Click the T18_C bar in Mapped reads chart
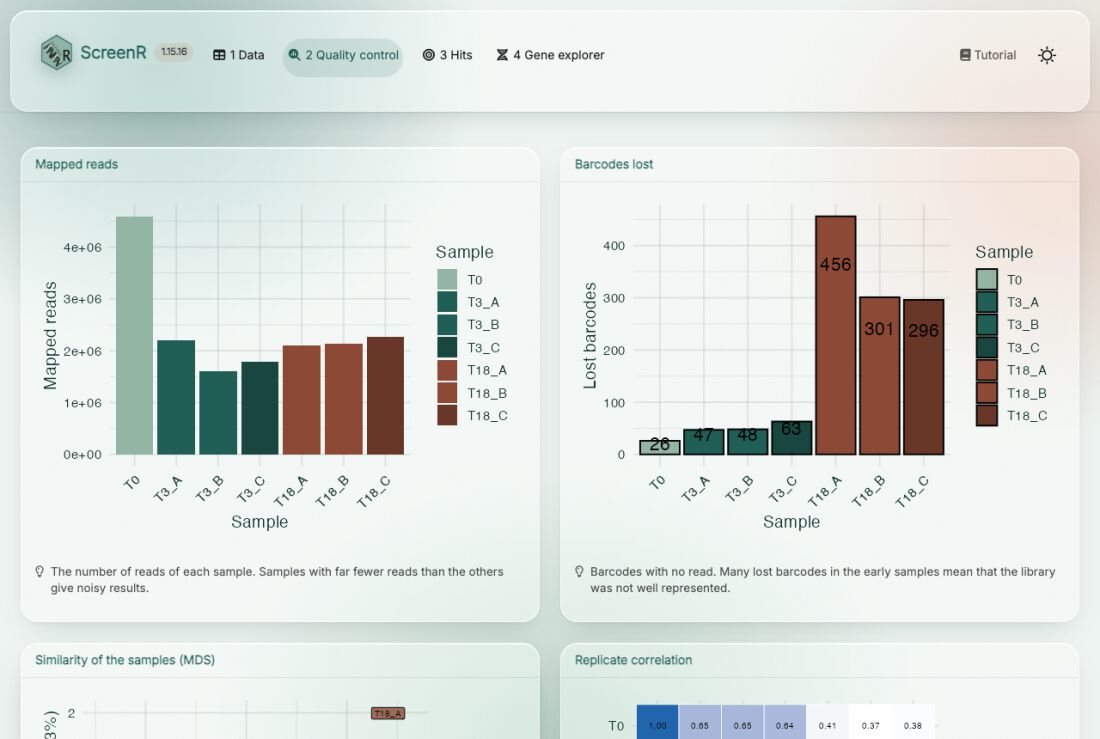 point(385,396)
